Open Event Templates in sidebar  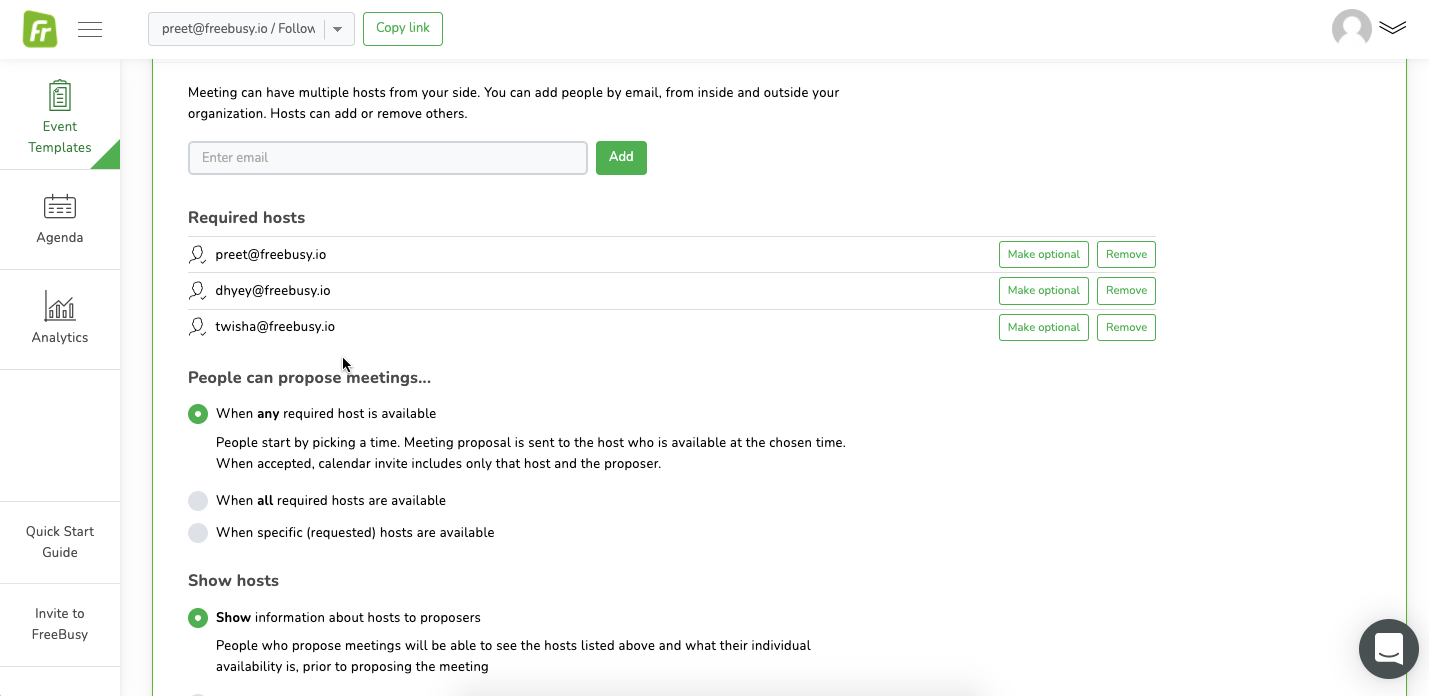pos(60,115)
